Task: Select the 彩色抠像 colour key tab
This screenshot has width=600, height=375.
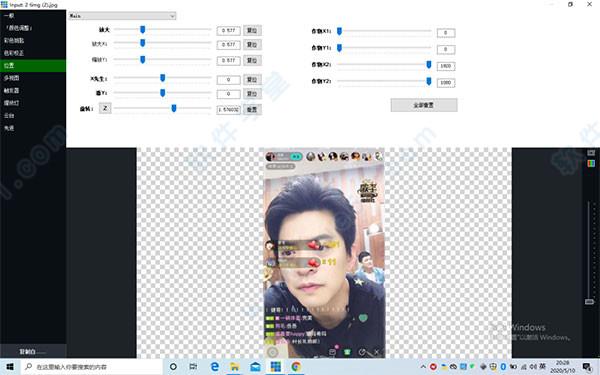Action: [33, 41]
